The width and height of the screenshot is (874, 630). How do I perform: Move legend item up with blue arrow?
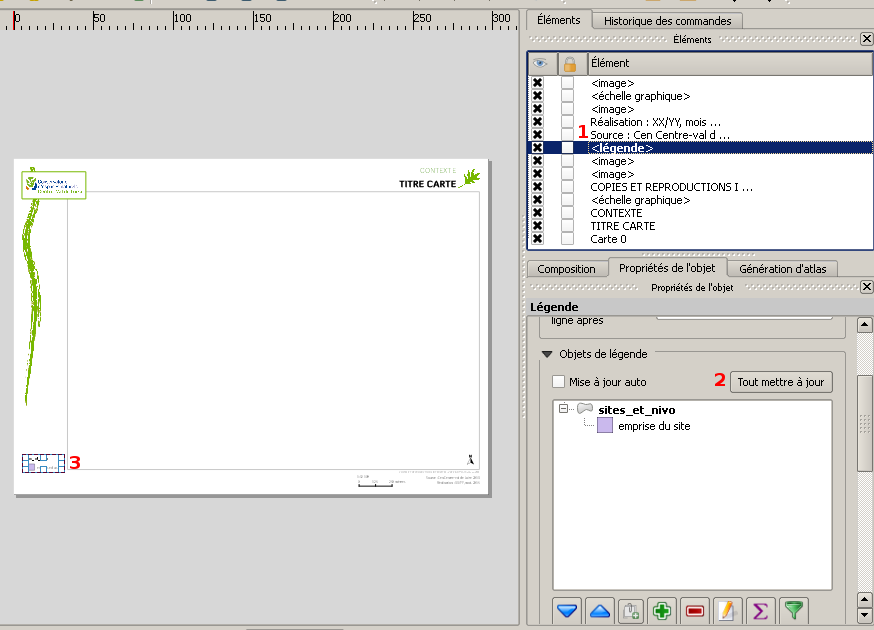(x=599, y=610)
